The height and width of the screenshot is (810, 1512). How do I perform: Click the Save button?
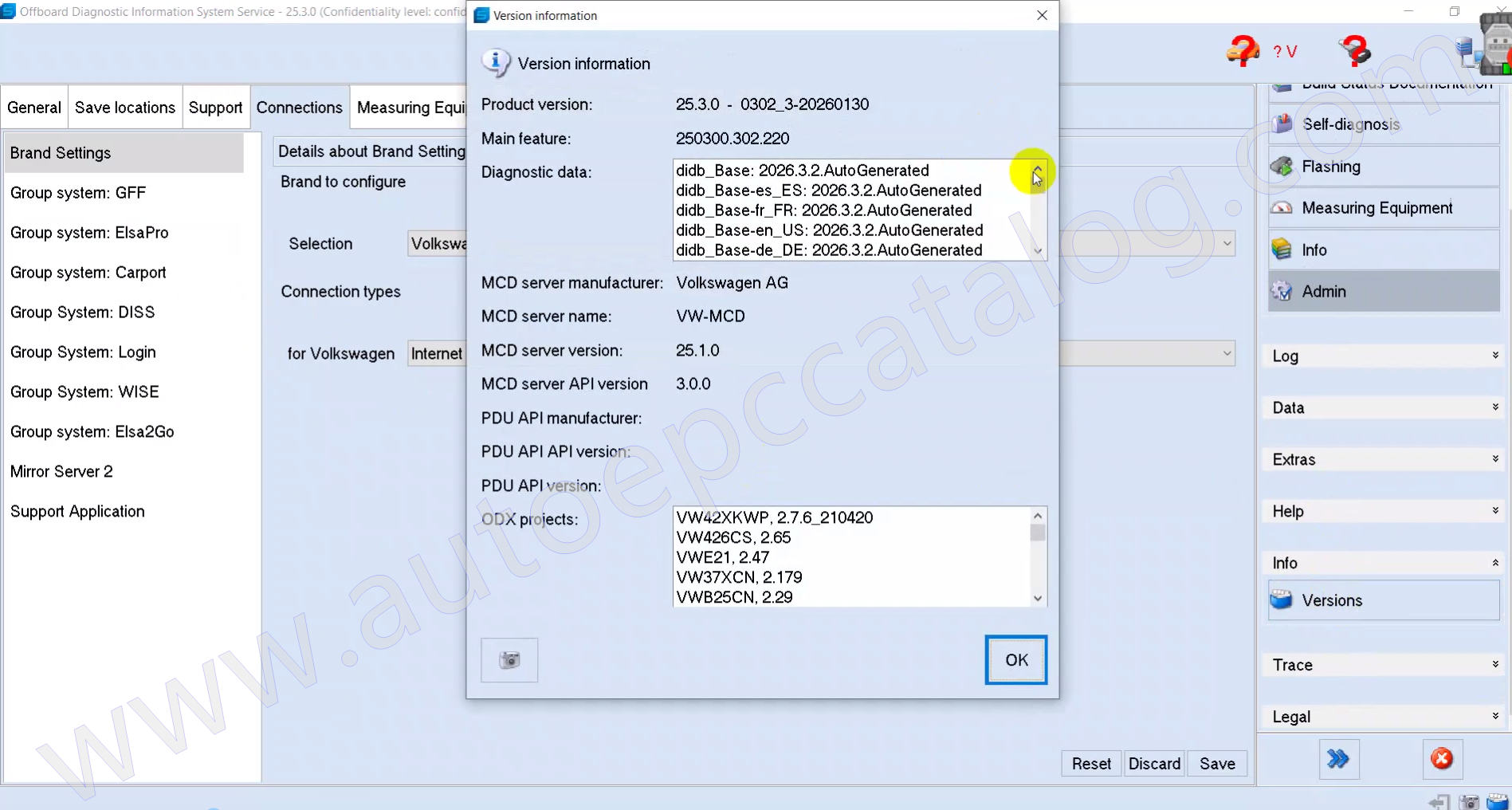(1216, 764)
